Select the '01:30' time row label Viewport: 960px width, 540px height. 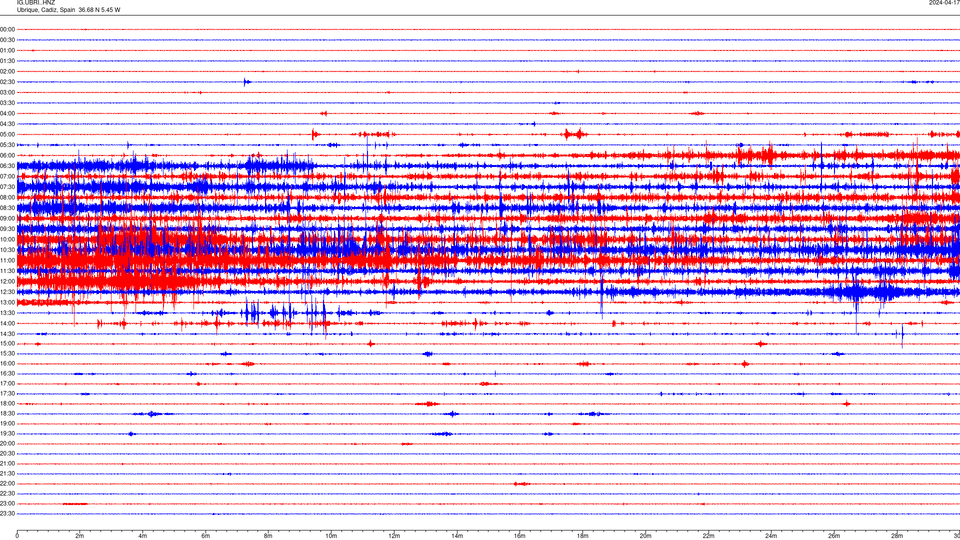pyautogui.click(x=7, y=61)
